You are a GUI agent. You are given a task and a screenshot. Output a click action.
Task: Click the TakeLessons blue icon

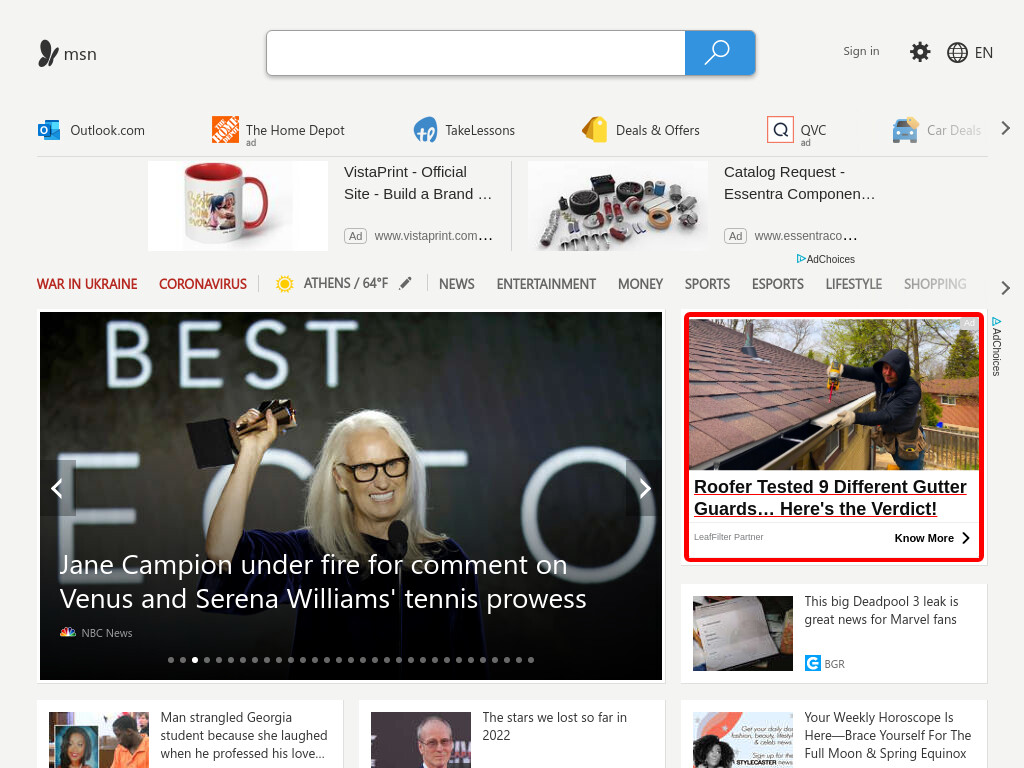click(426, 130)
